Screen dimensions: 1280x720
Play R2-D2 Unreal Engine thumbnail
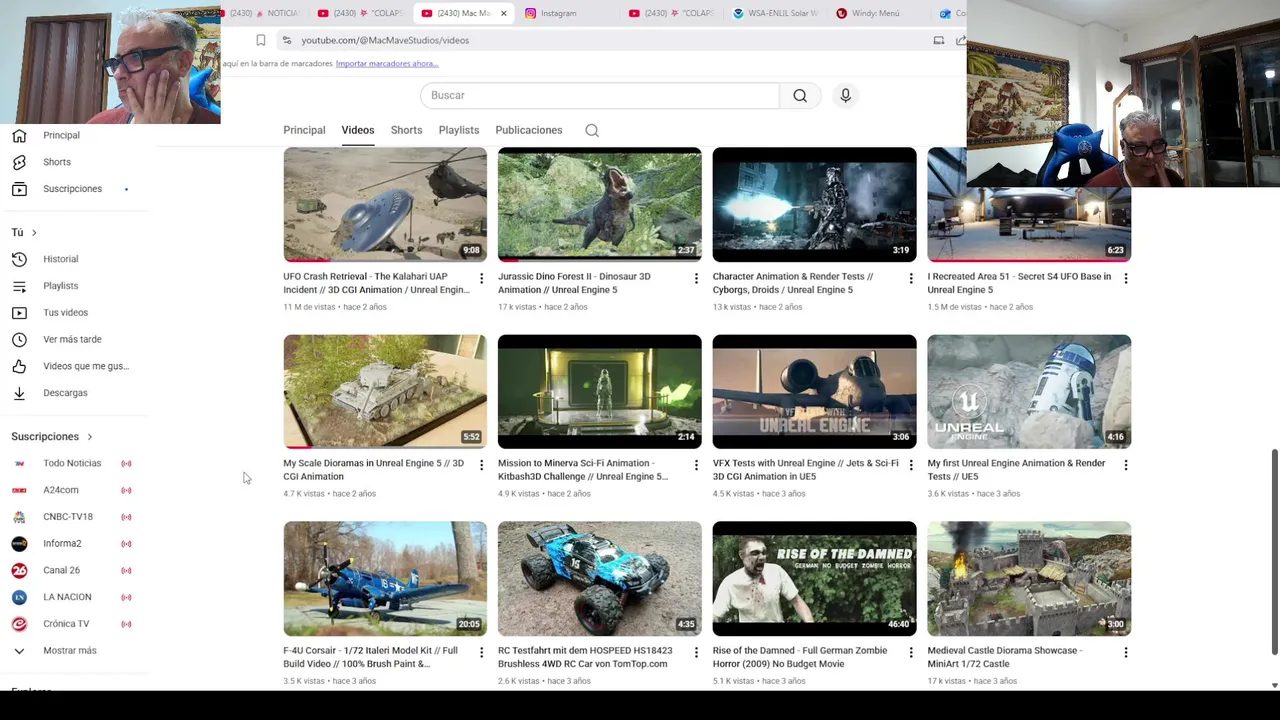[1029, 391]
